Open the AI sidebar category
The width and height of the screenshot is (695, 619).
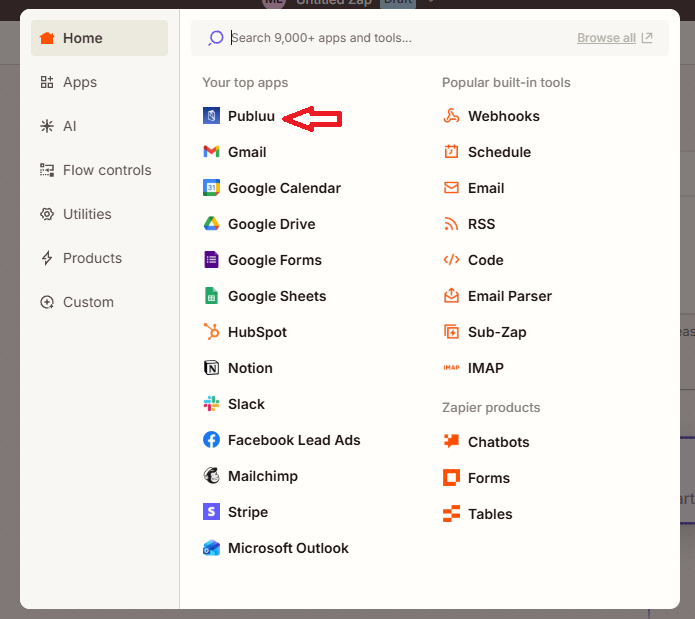point(99,126)
